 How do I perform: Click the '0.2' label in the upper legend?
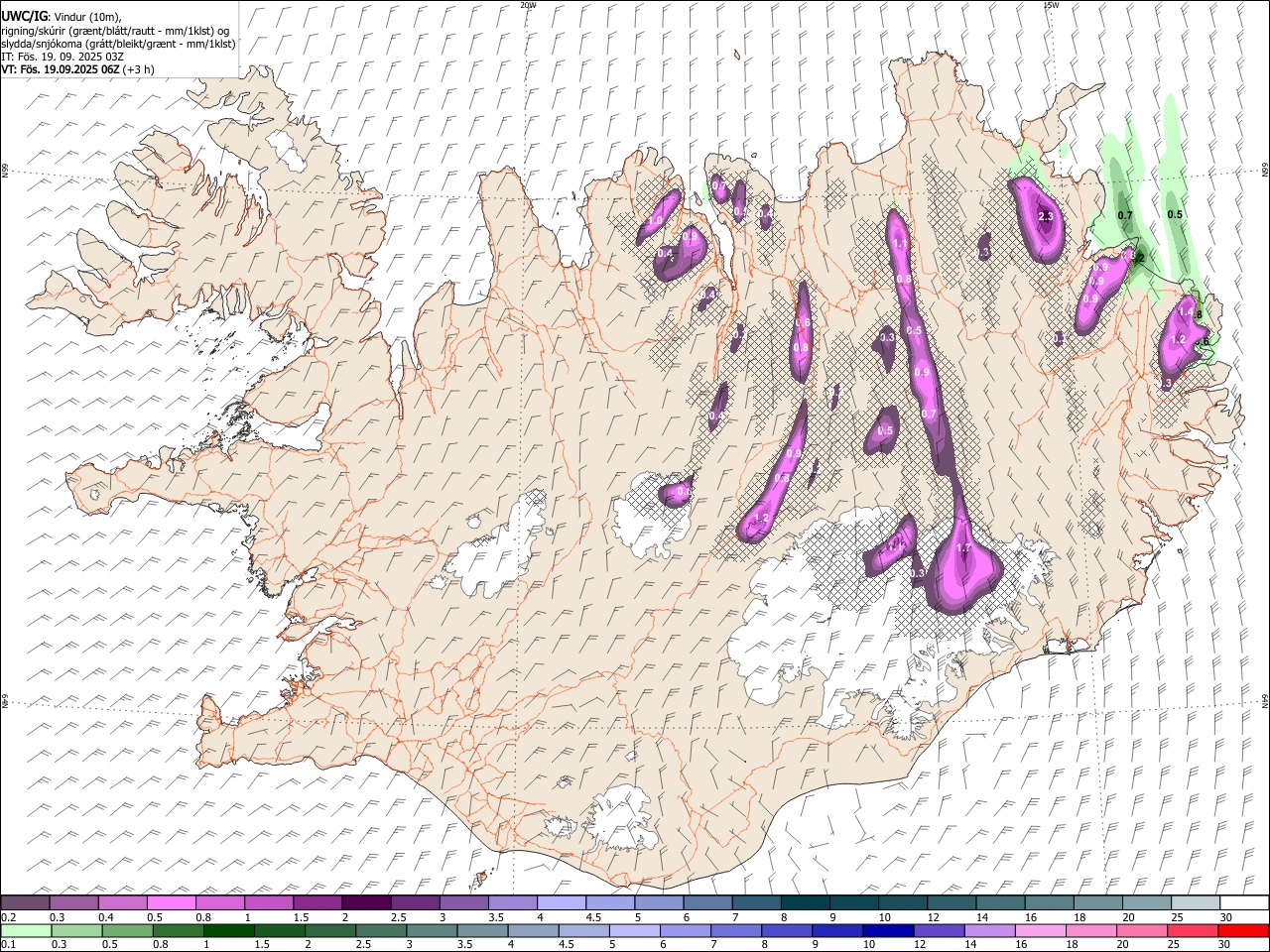click(x=7, y=917)
